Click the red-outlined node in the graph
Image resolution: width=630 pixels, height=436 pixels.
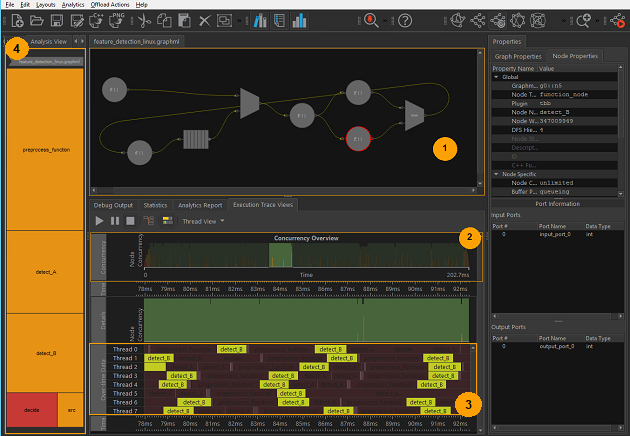tap(360, 137)
